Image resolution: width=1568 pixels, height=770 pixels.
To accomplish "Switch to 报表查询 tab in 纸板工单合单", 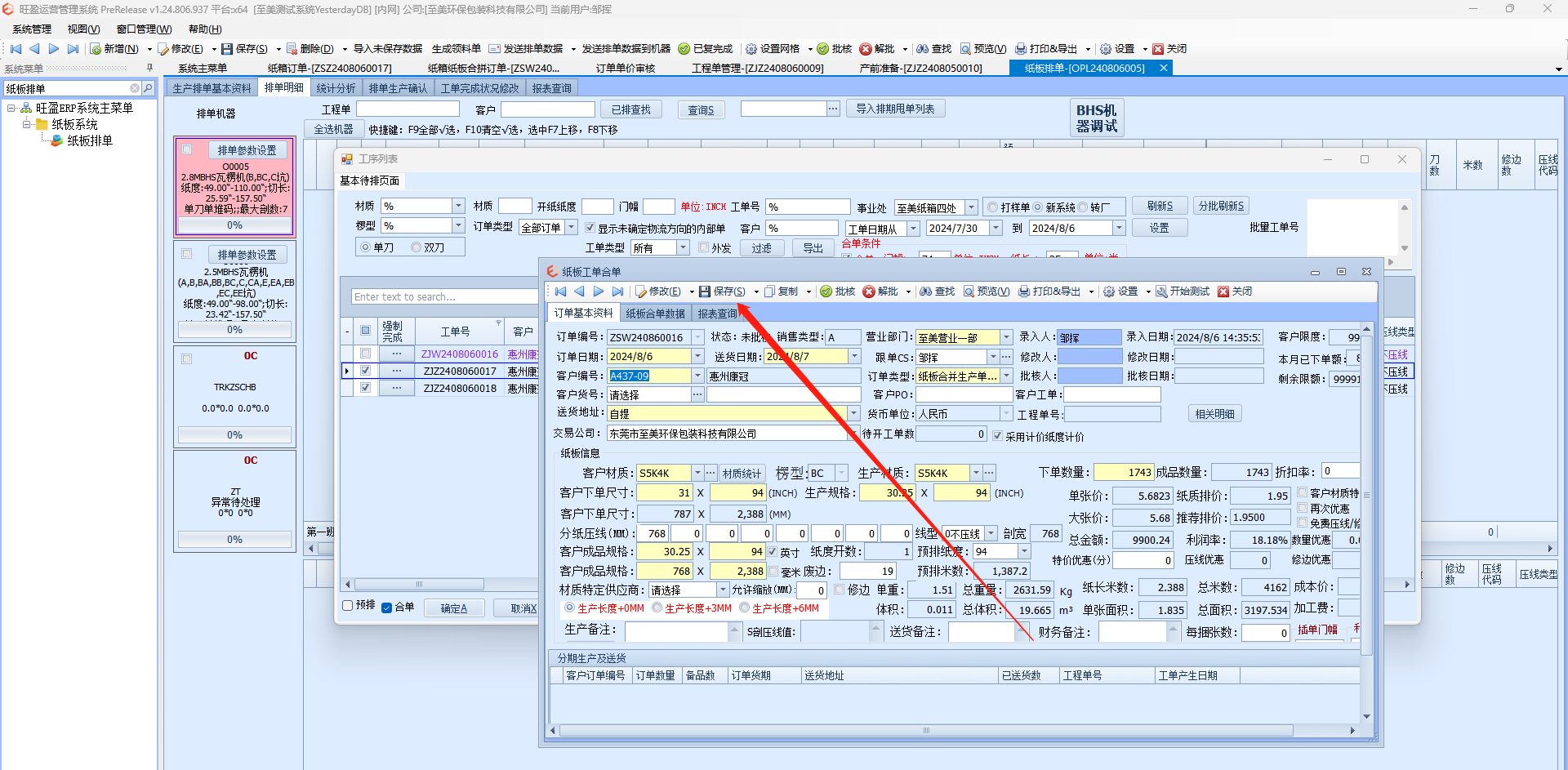I will (x=717, y=314).
